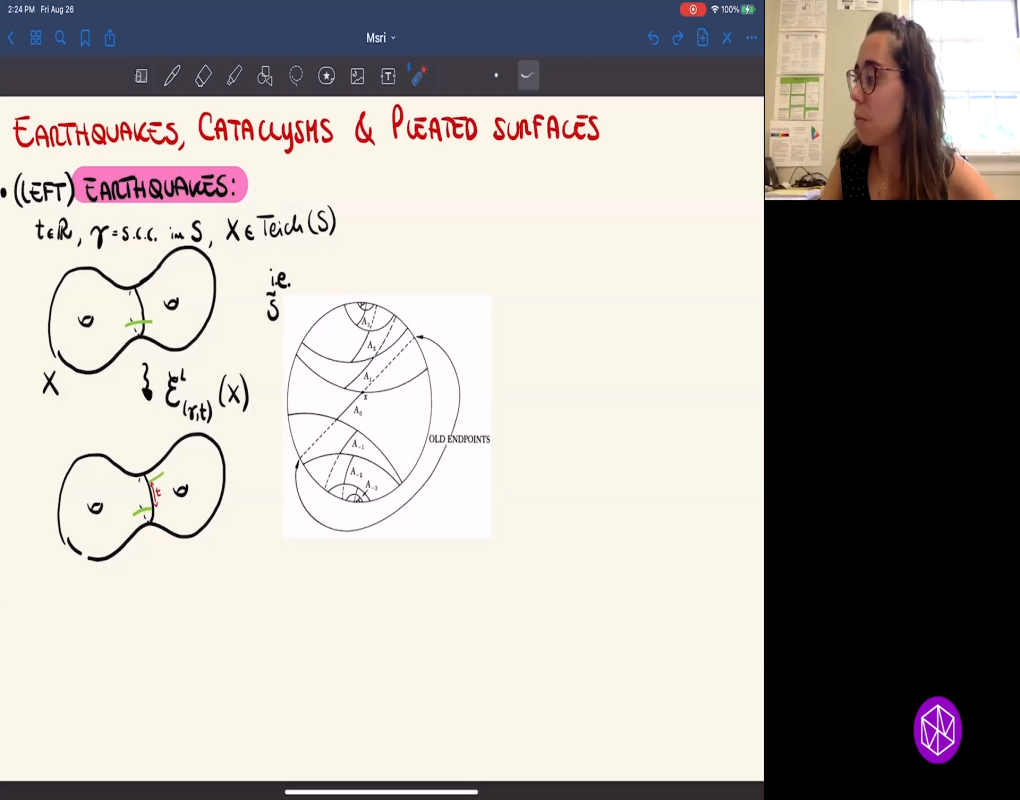Exit with the back arrow

tap(10, 38)
